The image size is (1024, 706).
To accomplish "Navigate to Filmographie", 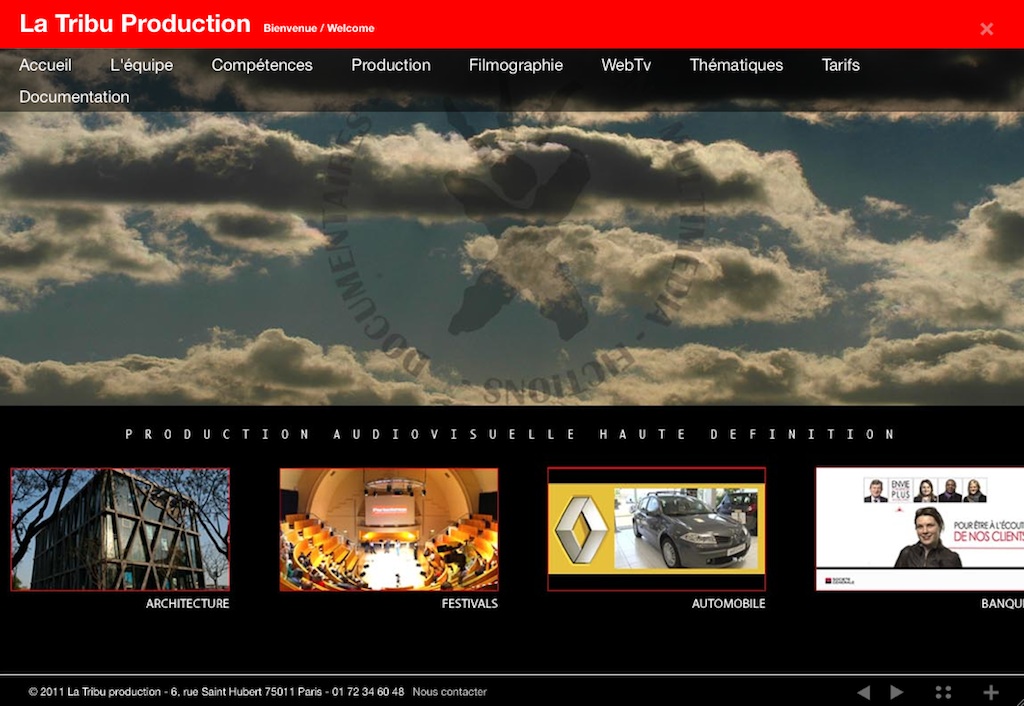I will 515,65.
